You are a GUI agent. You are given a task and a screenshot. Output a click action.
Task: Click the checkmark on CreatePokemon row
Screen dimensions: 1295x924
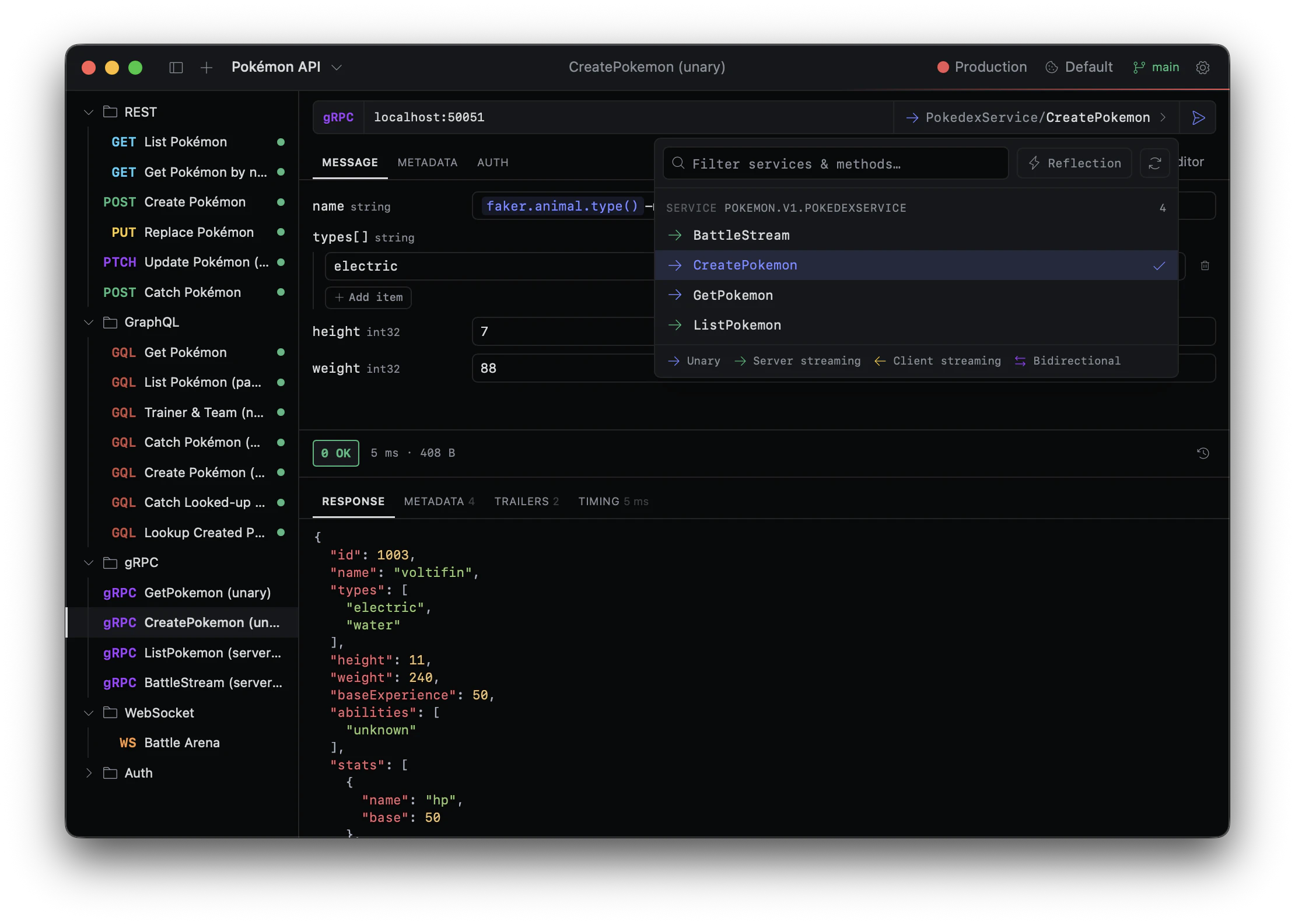[1159, 265]
